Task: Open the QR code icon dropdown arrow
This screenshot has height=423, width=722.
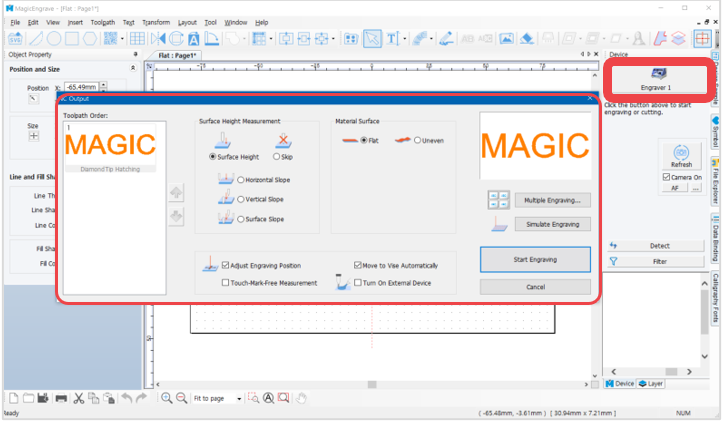Action: click(122, 39)
